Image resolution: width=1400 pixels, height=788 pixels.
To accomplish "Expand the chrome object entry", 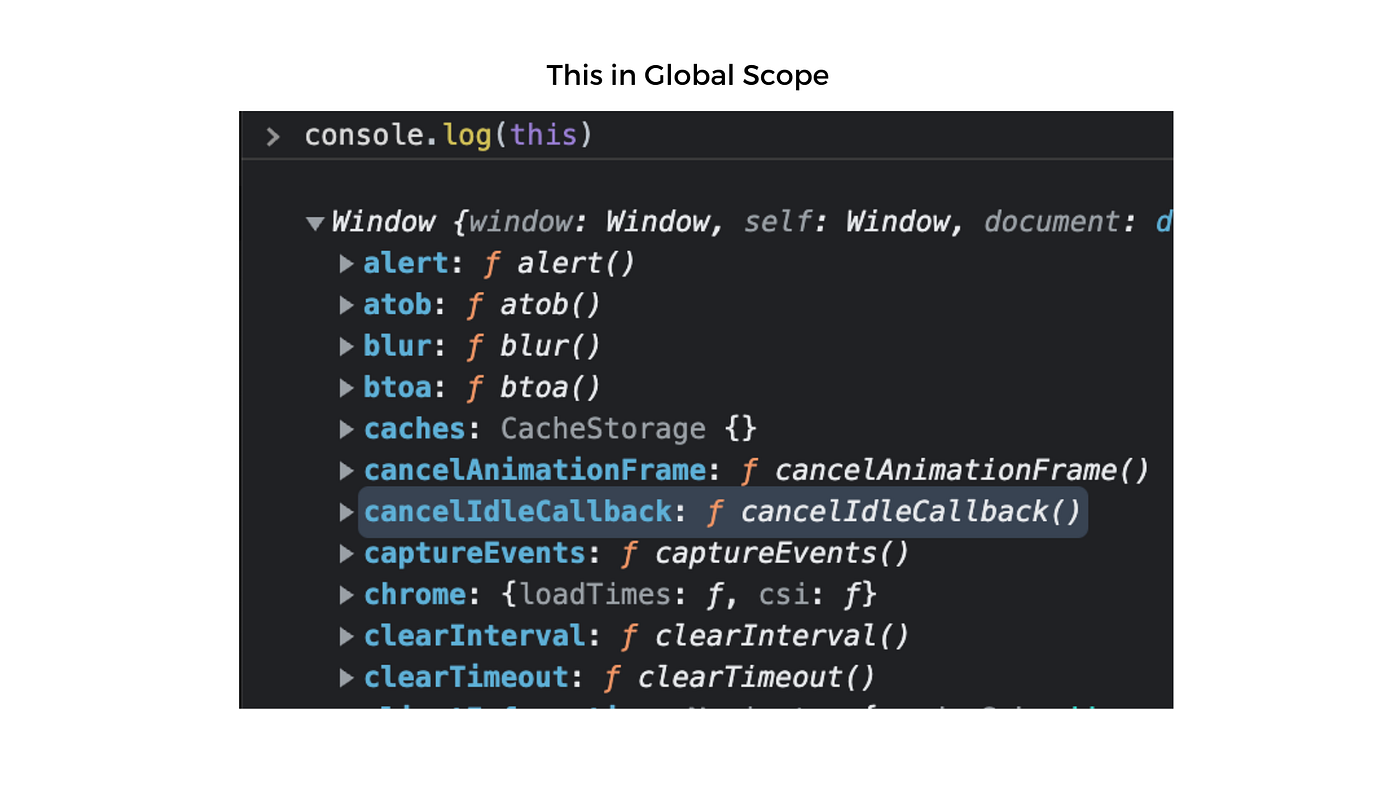I will 346,594.
